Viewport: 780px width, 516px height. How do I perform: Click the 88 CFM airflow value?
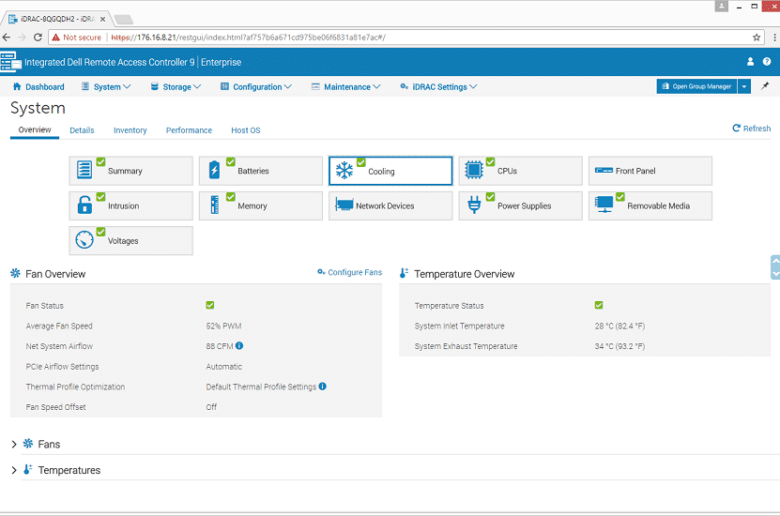(219, 346)
